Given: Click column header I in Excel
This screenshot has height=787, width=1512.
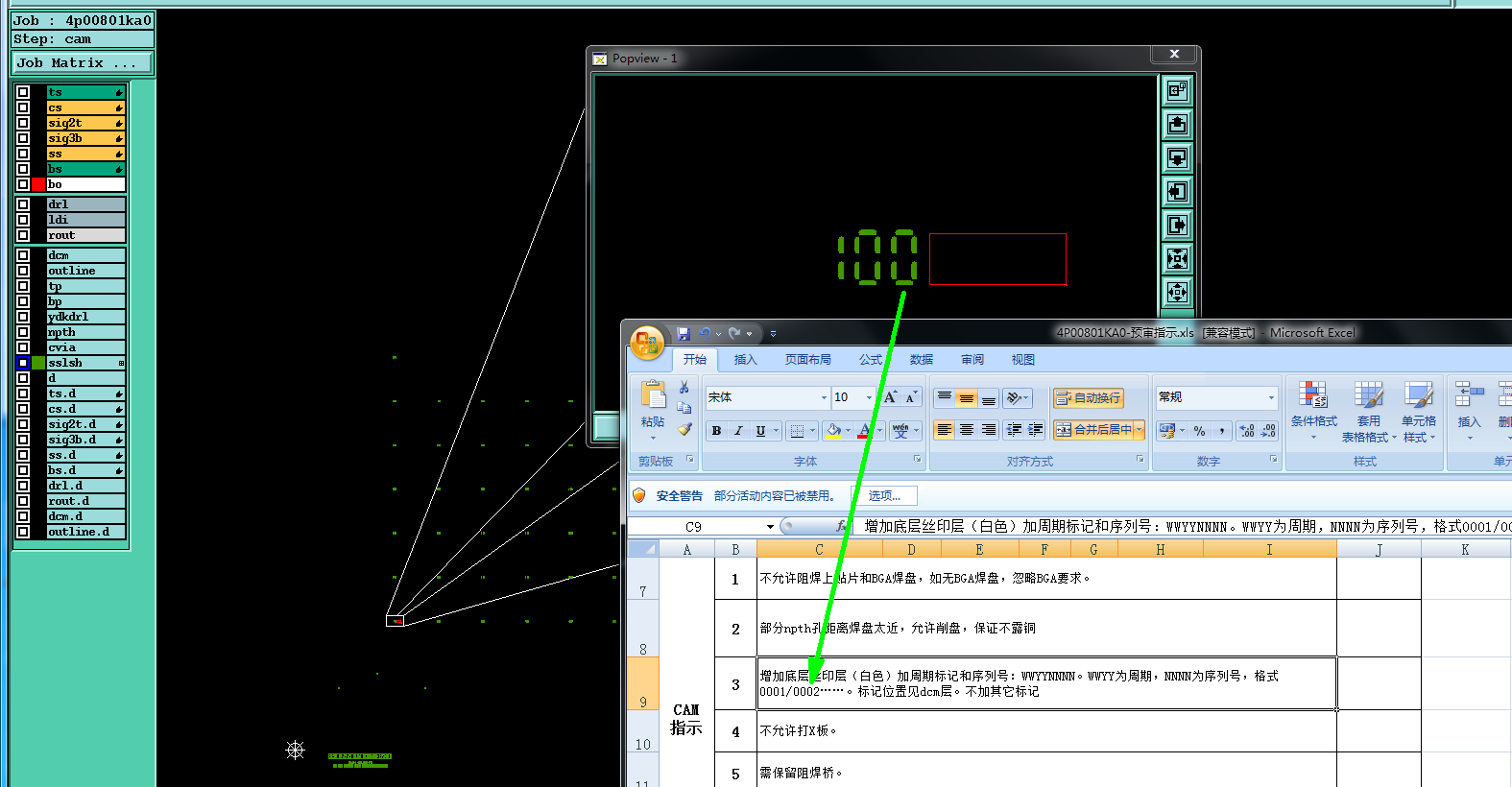Looking at the screenshot, I should 1269,550.
